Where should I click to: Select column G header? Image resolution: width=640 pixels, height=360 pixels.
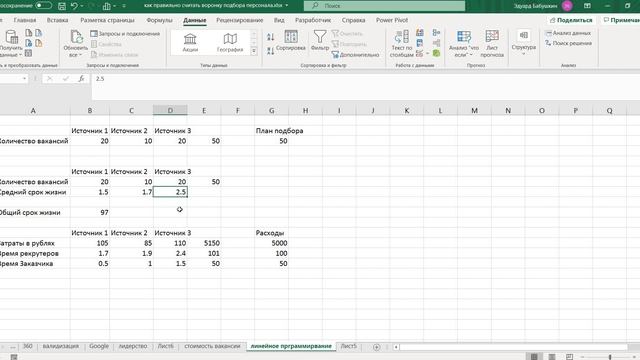[271, 110]
